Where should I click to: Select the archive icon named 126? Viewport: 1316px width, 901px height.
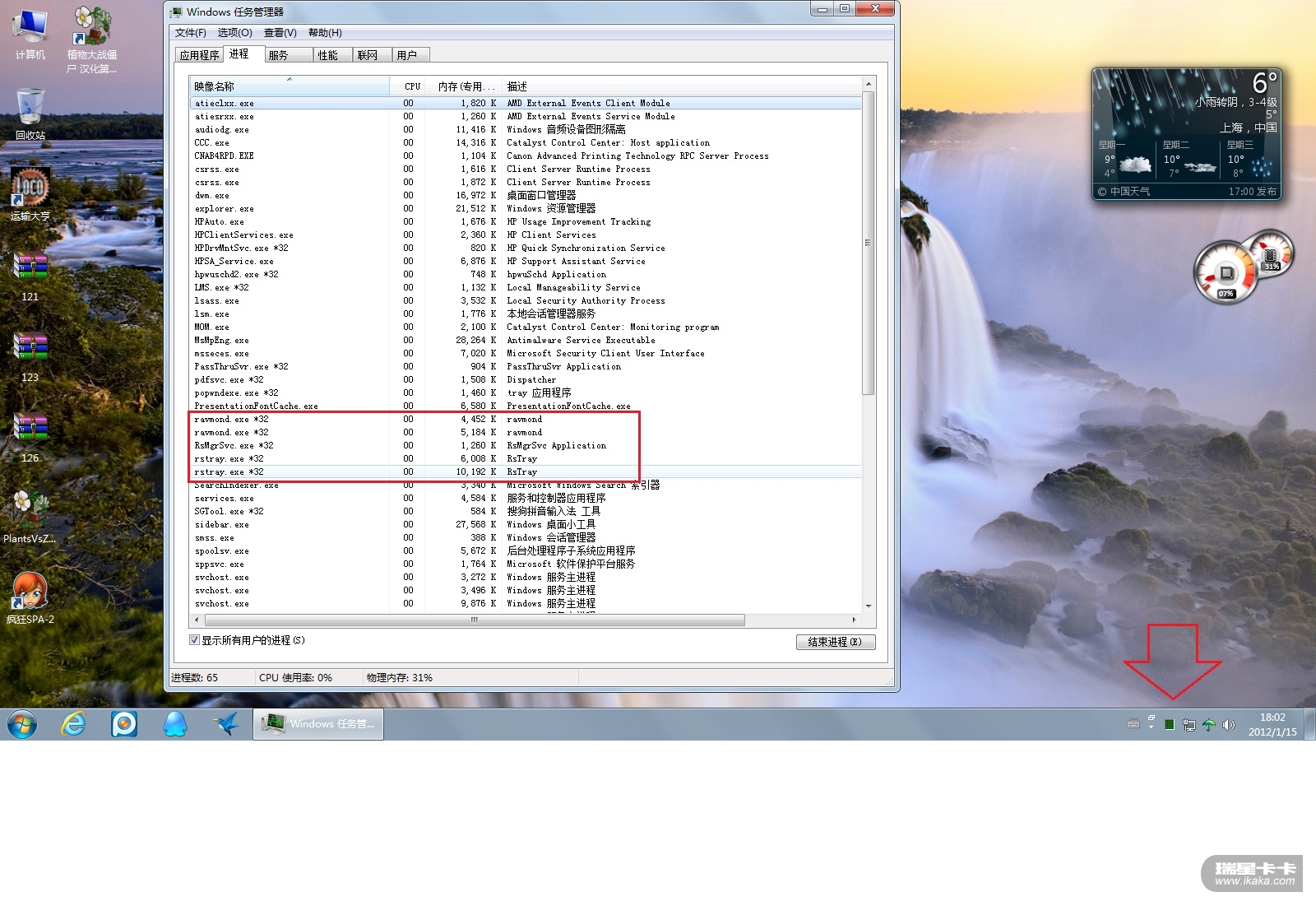tap(30, 437)
